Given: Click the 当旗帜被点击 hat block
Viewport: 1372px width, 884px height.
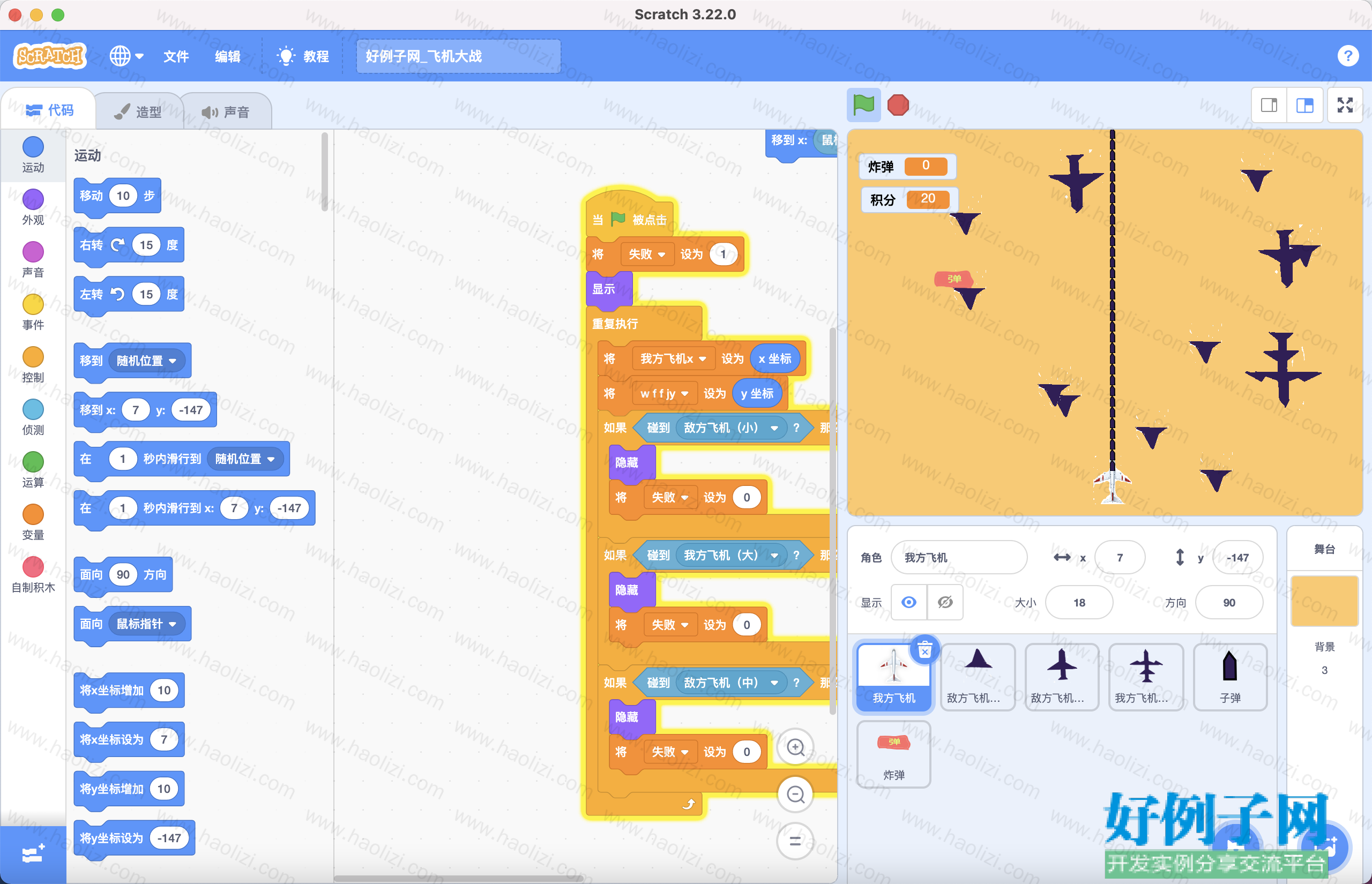Looking at the screenshot, I should coord(629,216).
